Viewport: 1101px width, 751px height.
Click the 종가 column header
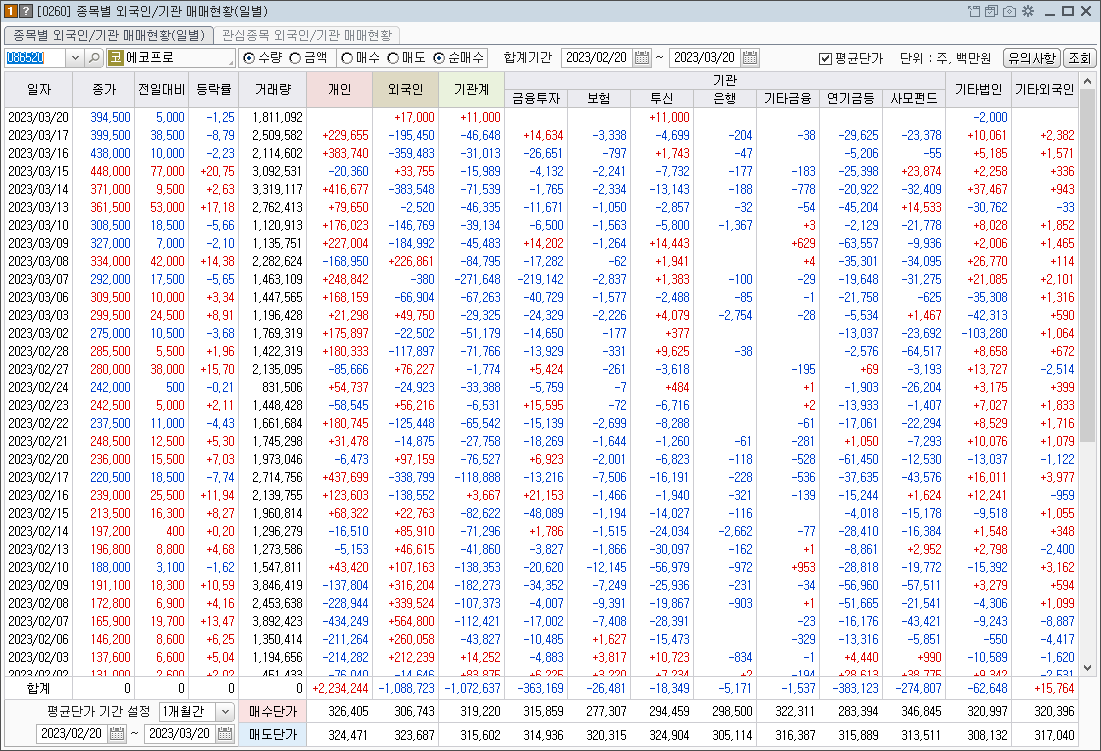[x=104, y=89]
